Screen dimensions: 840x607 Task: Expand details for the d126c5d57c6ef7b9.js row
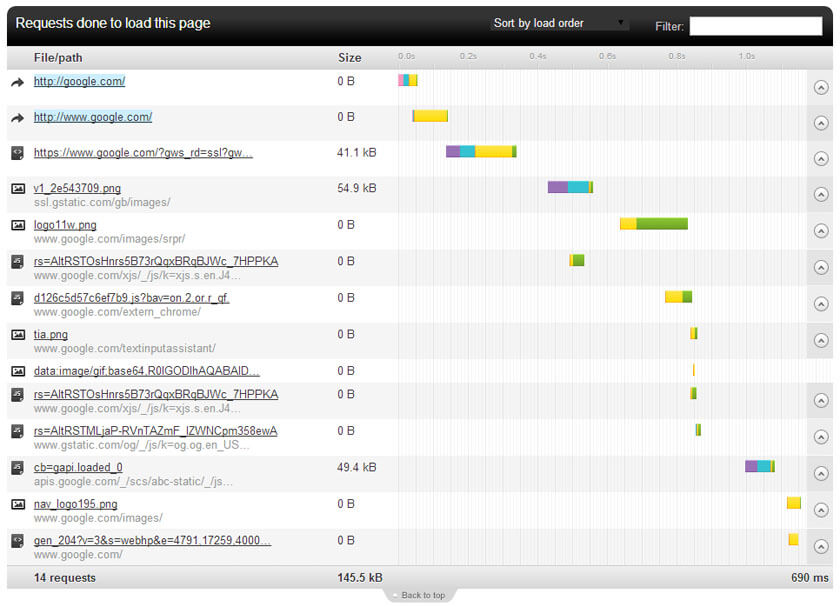point(821,304)
